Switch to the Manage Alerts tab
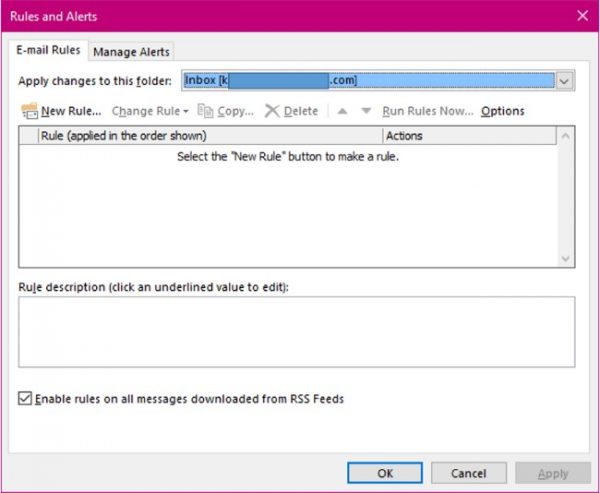 tap(131, 52)
